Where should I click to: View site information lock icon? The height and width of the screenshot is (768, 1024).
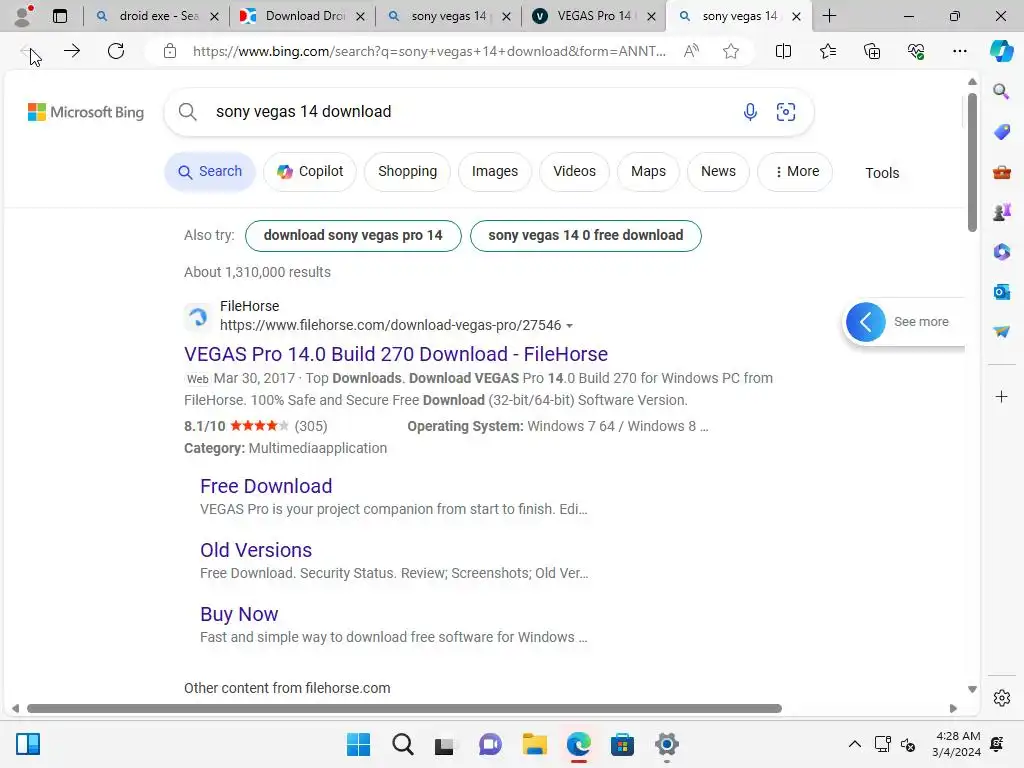click(170, 51)
